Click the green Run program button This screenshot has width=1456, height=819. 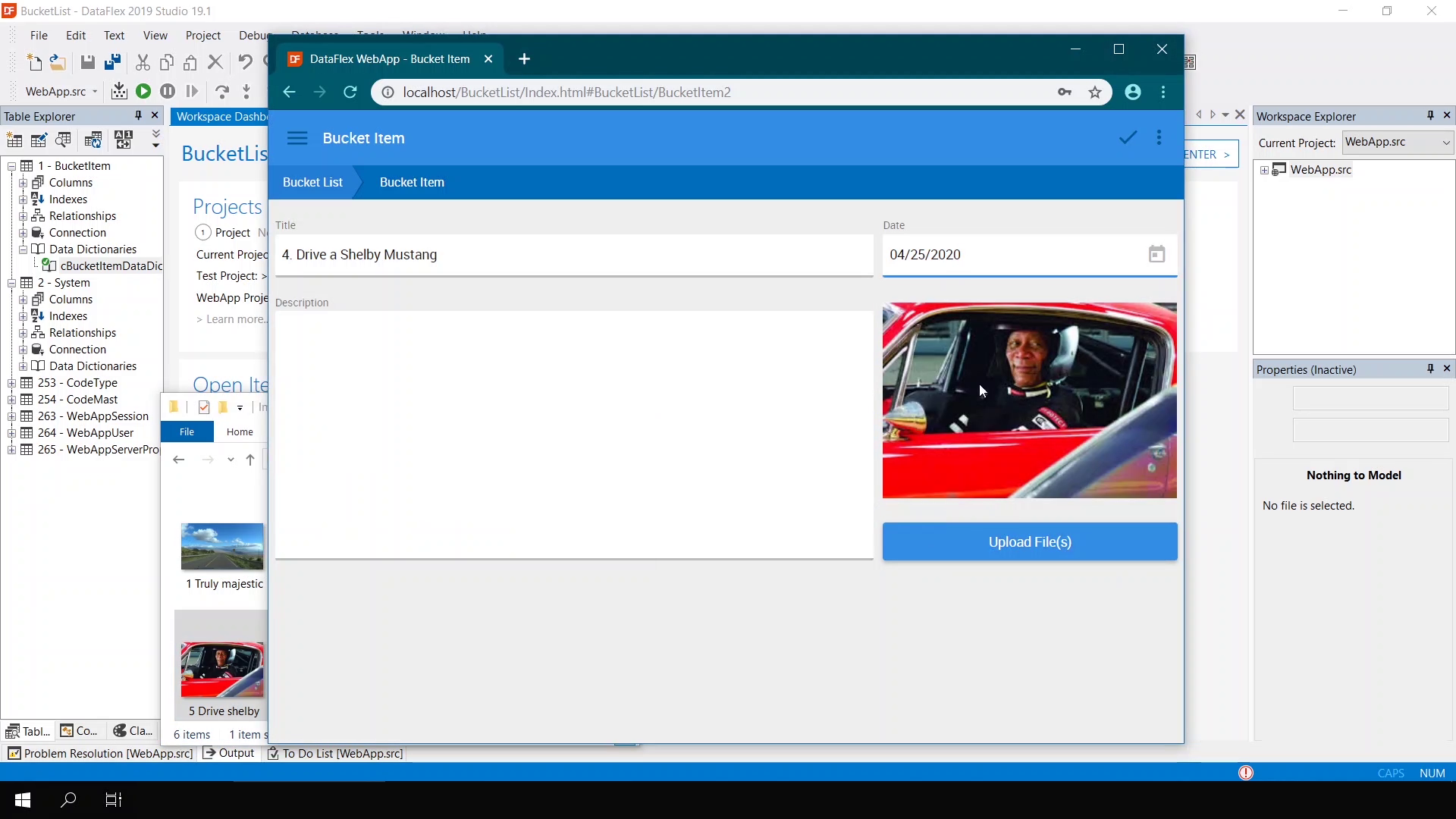[143, 92]
